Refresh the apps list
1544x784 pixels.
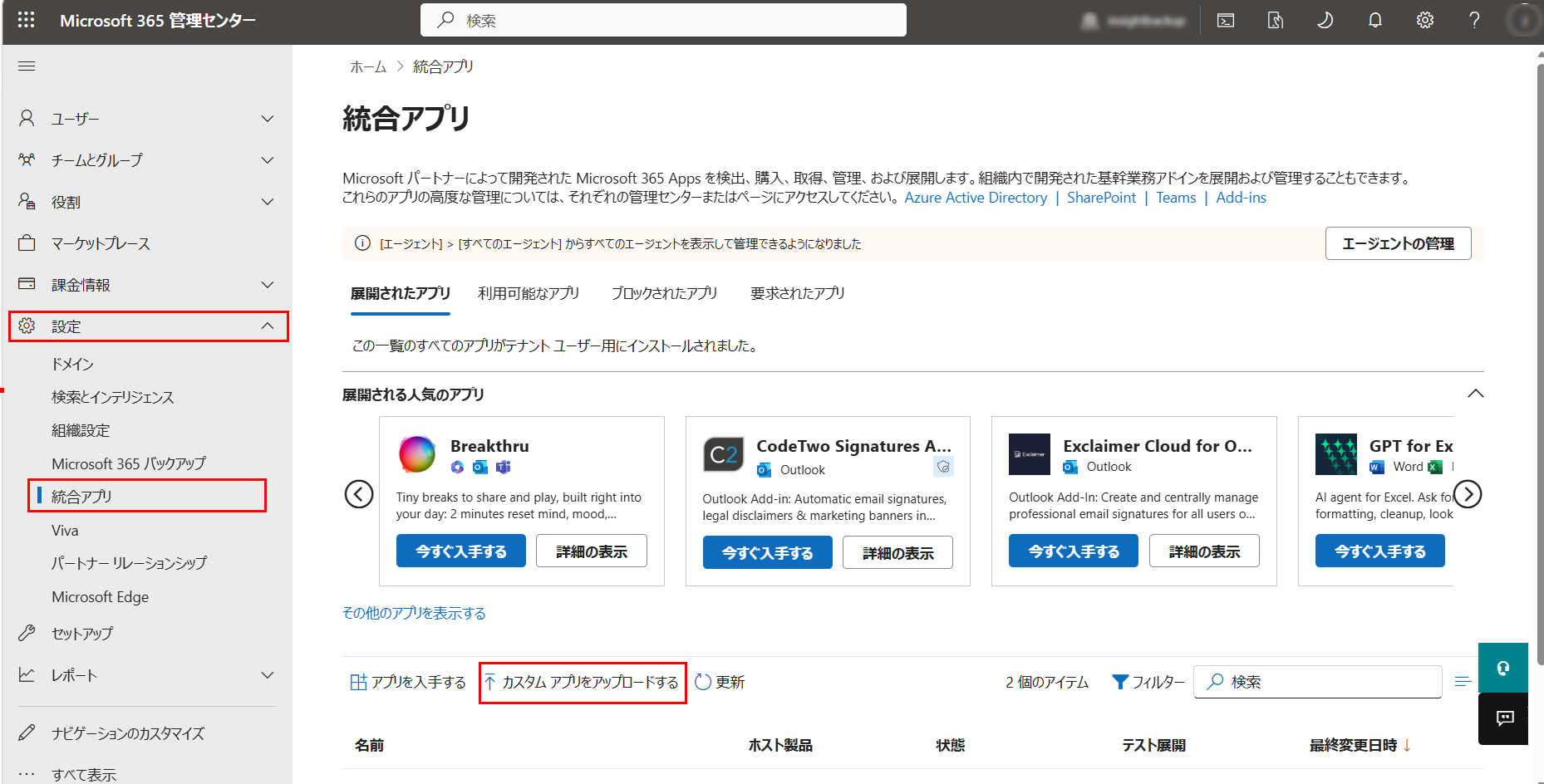coord(720,682)
